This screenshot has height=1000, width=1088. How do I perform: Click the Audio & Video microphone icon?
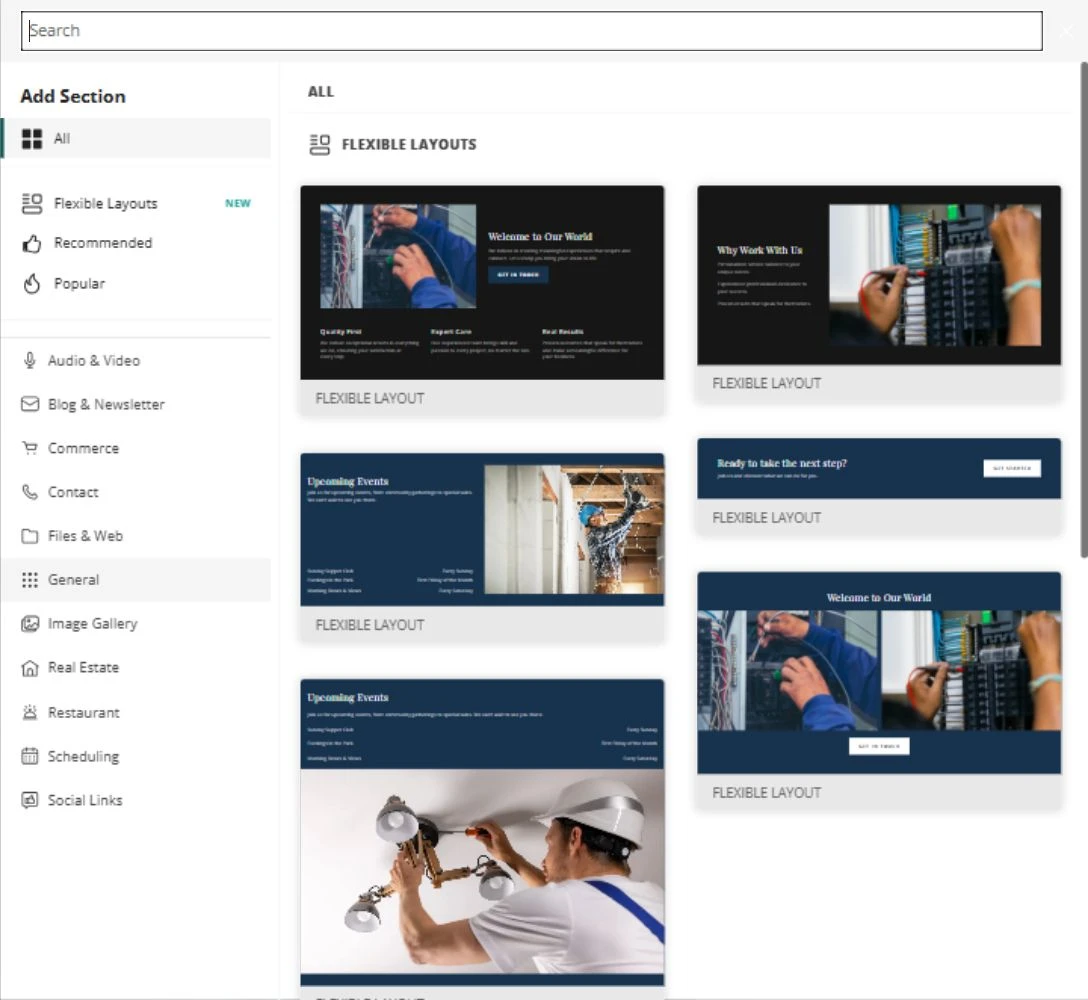point(30,360)
